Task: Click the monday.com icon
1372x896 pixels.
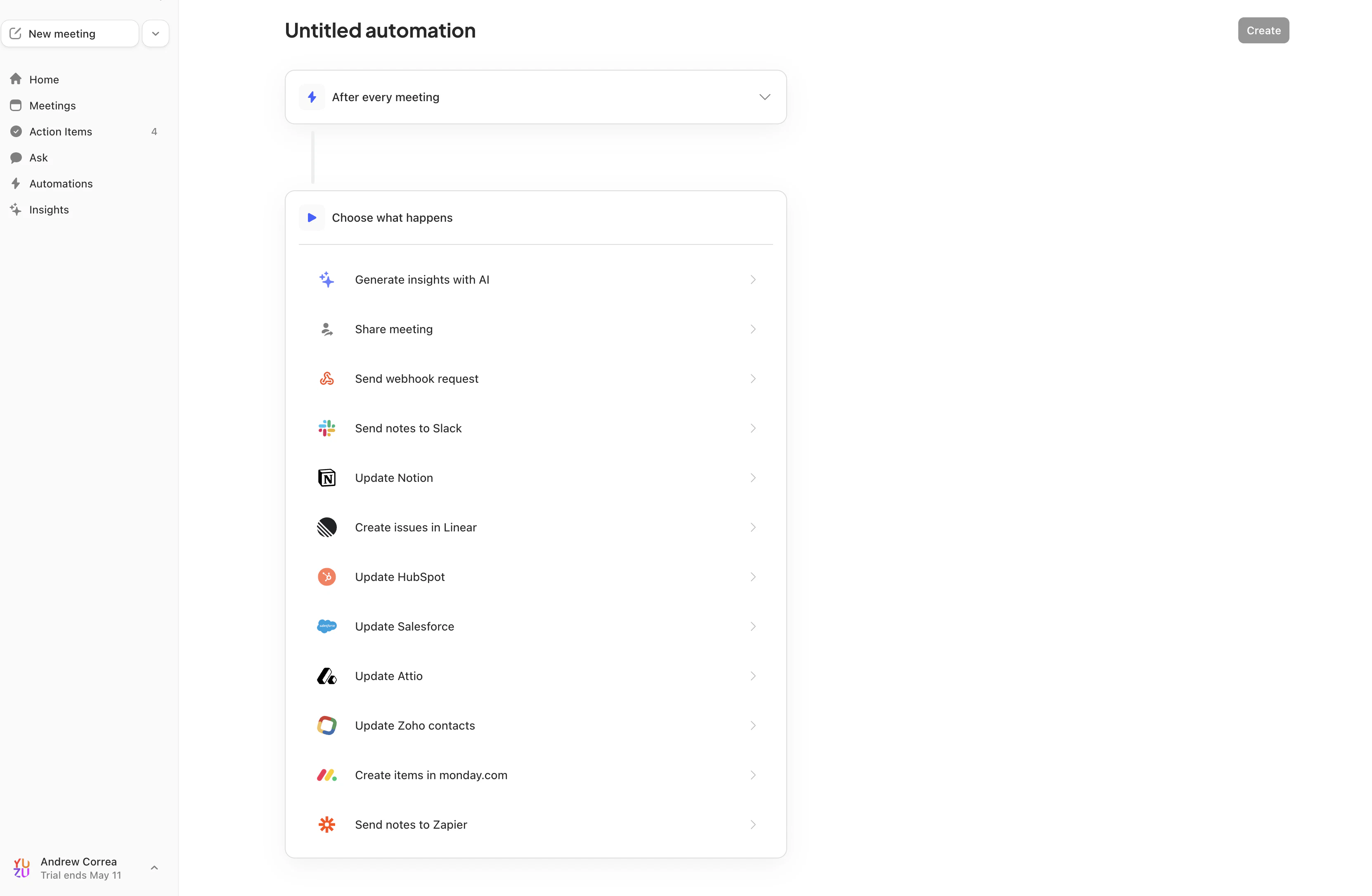Action: tap(326, 775)
